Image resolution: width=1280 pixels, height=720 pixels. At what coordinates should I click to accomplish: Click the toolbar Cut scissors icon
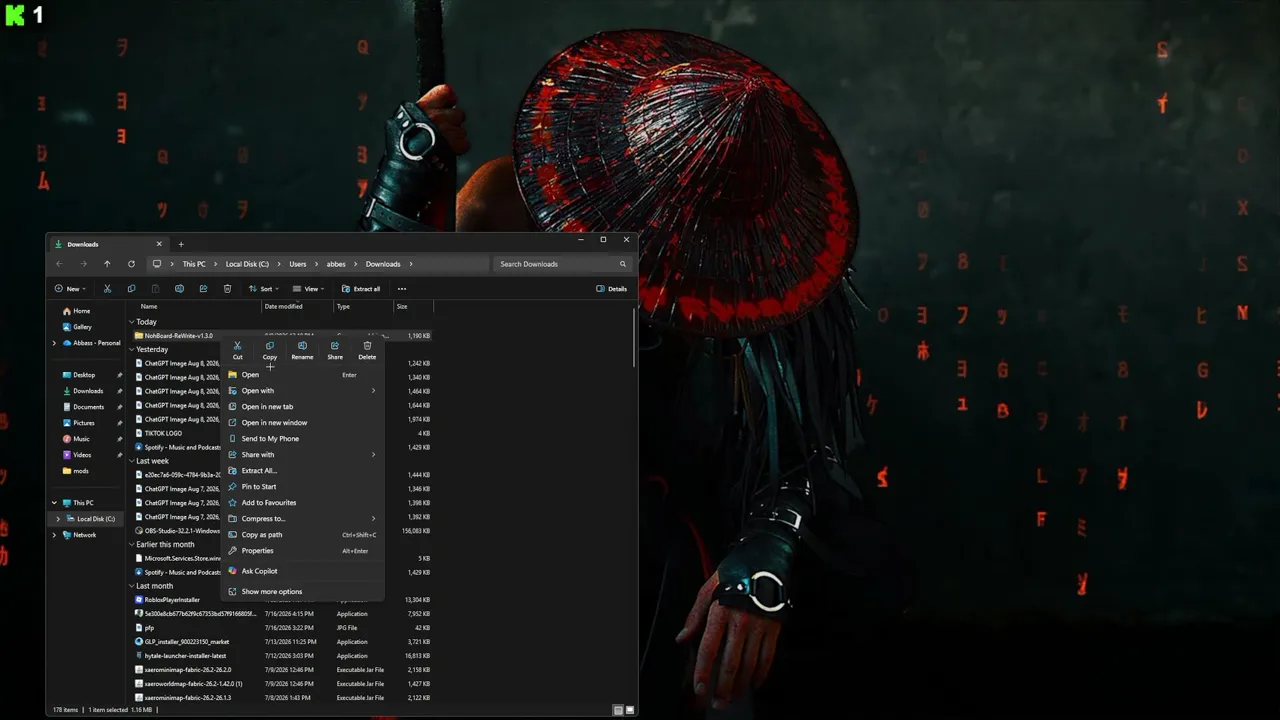point(107,289)
